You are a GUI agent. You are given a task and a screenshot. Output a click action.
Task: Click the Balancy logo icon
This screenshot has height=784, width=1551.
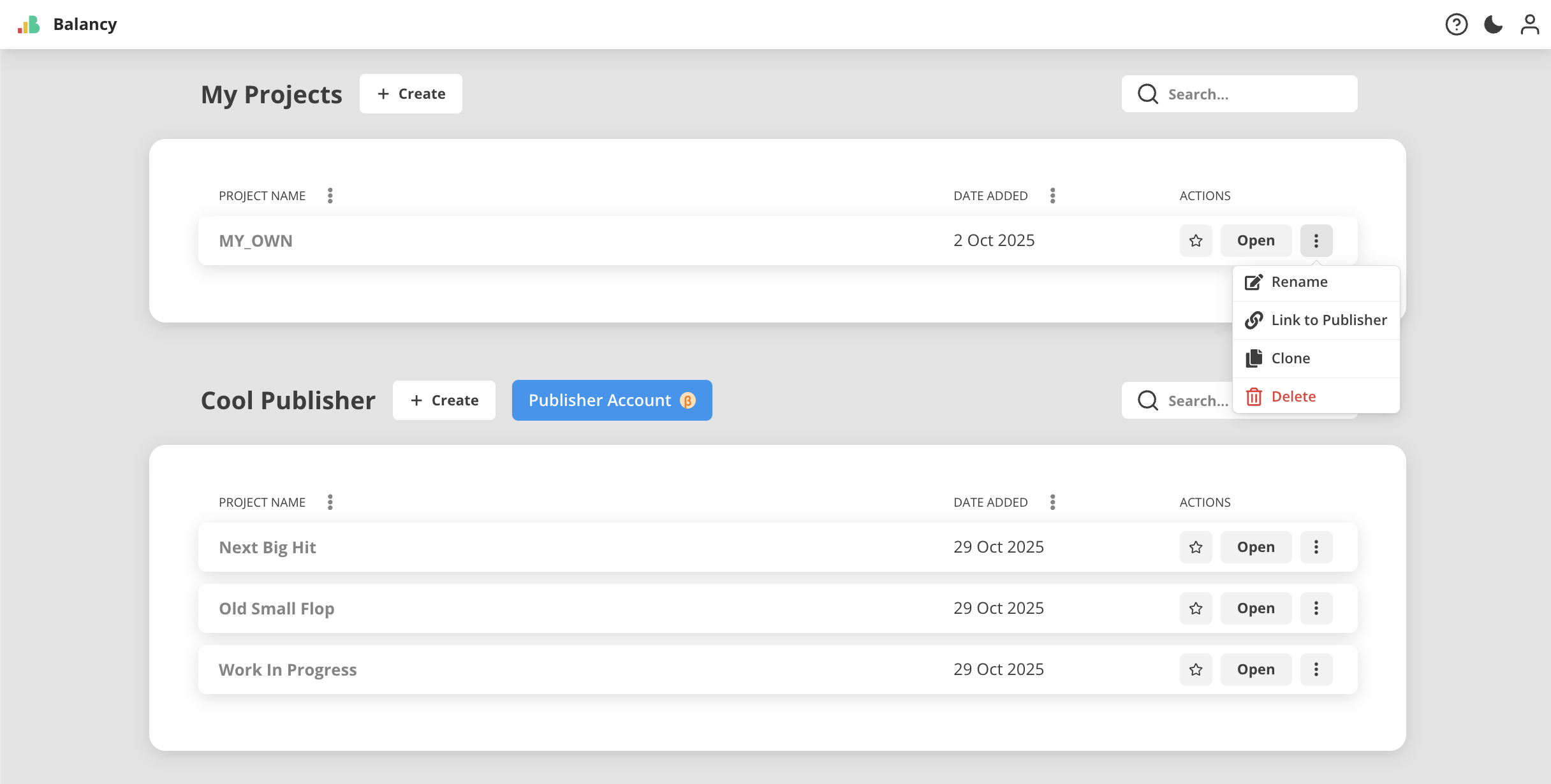[x=29, y=24]
